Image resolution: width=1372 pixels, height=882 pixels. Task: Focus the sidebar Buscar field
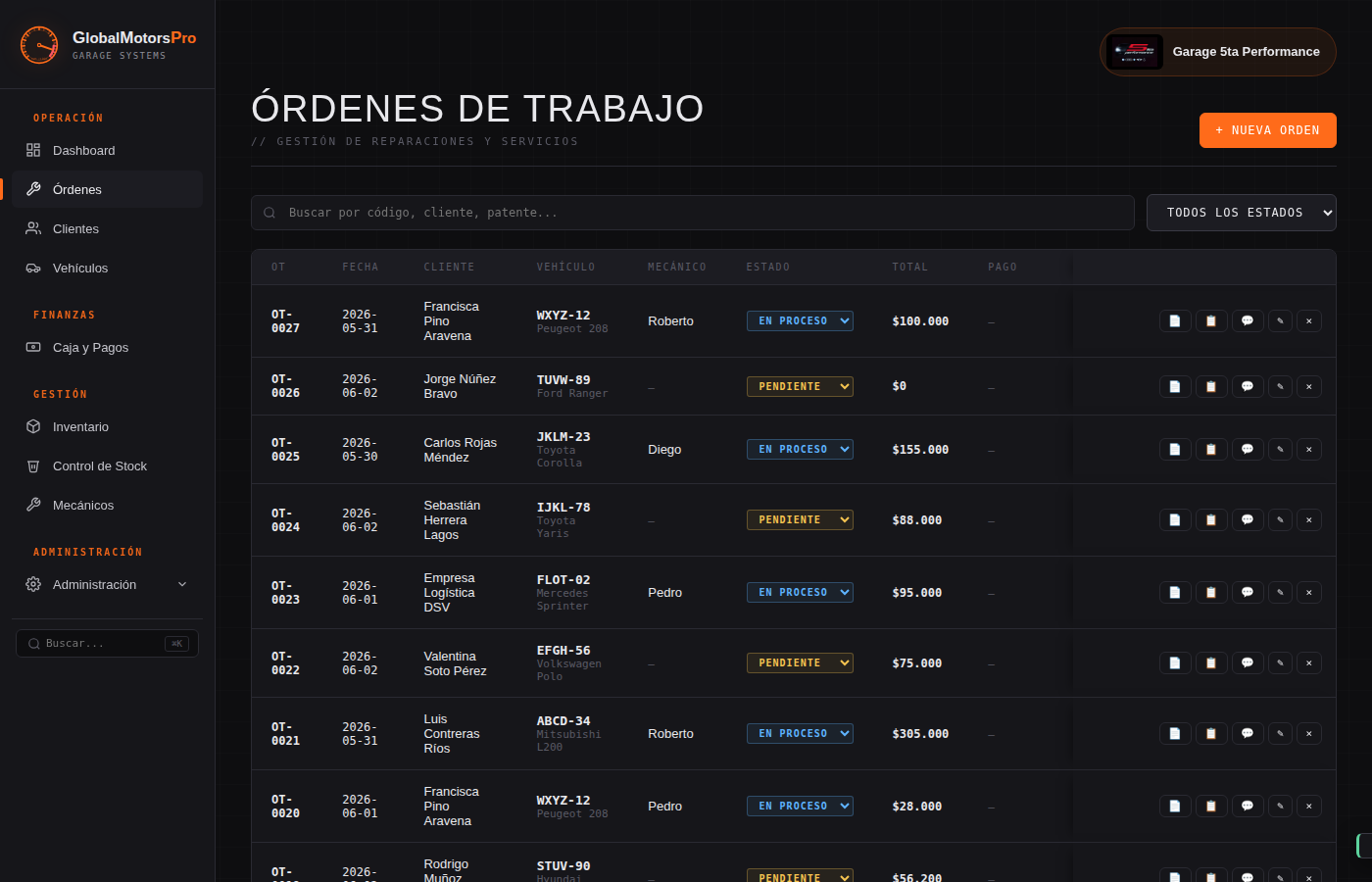tap(107, 643)
